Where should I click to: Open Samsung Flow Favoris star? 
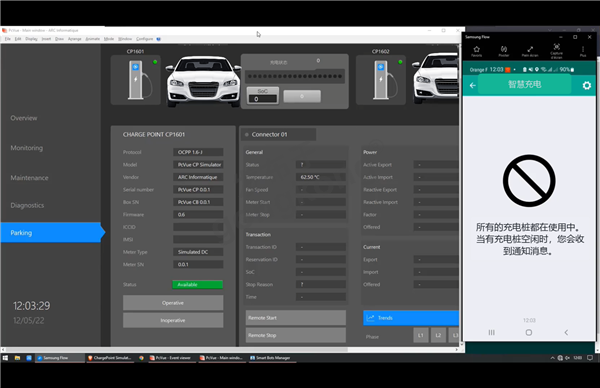(x=476, y=51)
